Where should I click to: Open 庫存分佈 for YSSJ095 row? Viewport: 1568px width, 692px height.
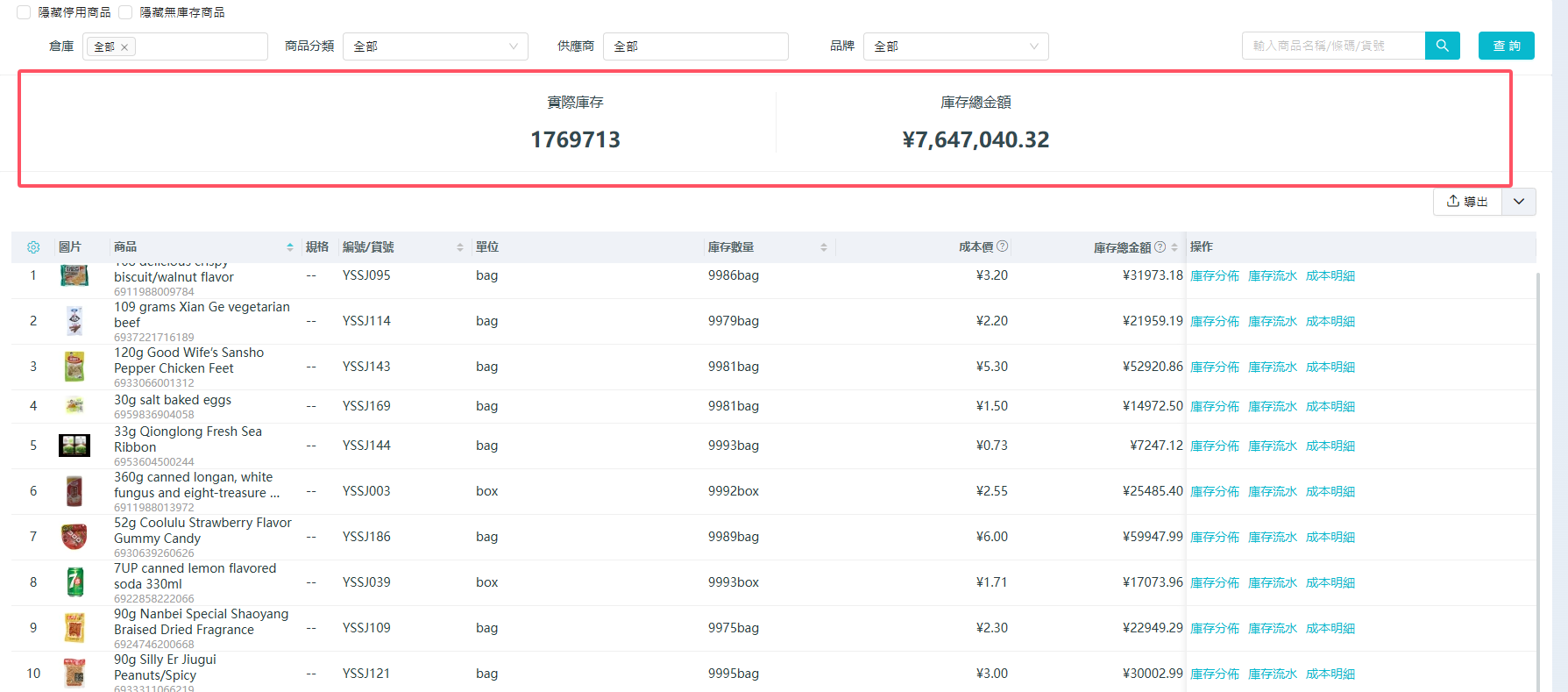pyautogui.click(x=1214, y=275)
